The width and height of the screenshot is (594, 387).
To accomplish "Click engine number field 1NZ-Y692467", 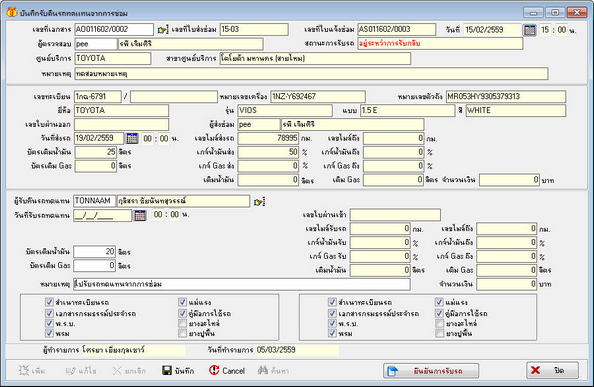I will (x=318, y=97).
